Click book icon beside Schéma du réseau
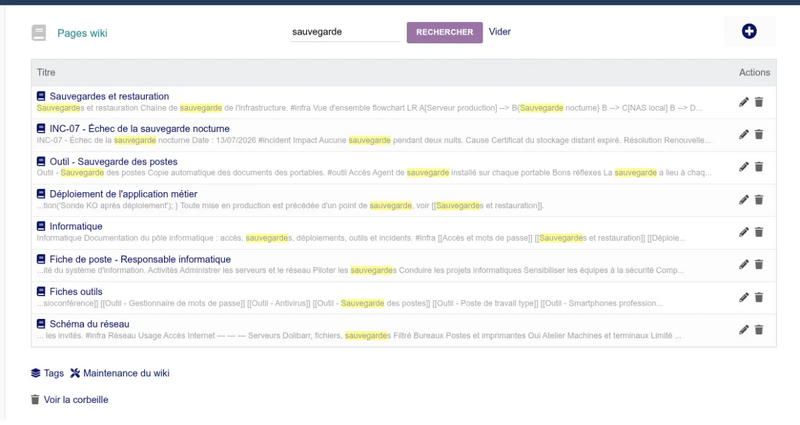Viewport: 800px width, 425px height. coord(41,323)
